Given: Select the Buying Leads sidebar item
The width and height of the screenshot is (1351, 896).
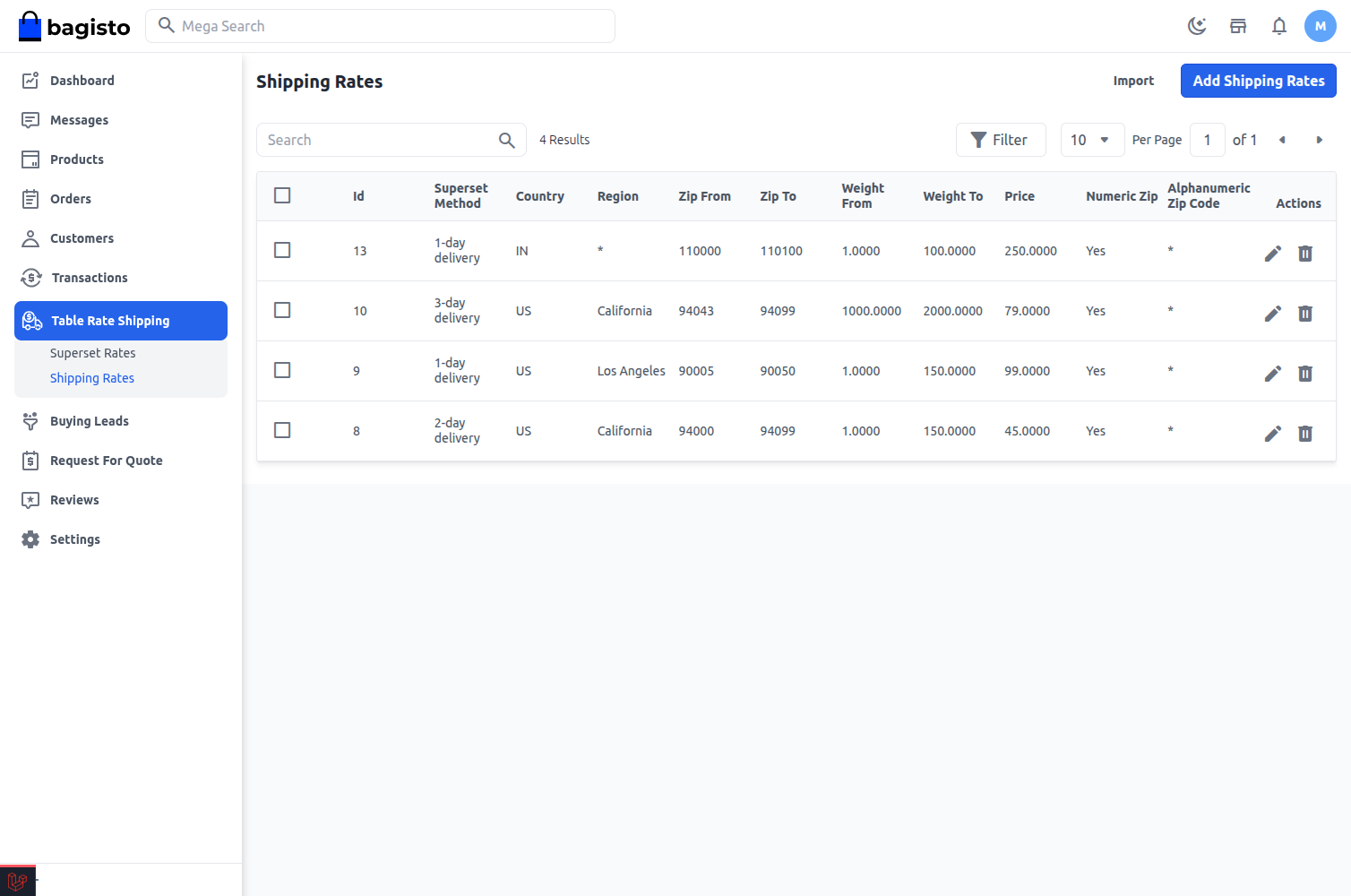Looking at the screenshot, I should [x=90, y=421].
